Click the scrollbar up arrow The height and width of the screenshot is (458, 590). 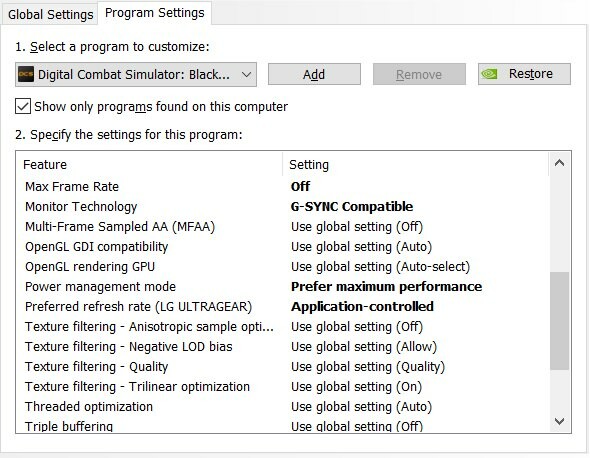560,163
